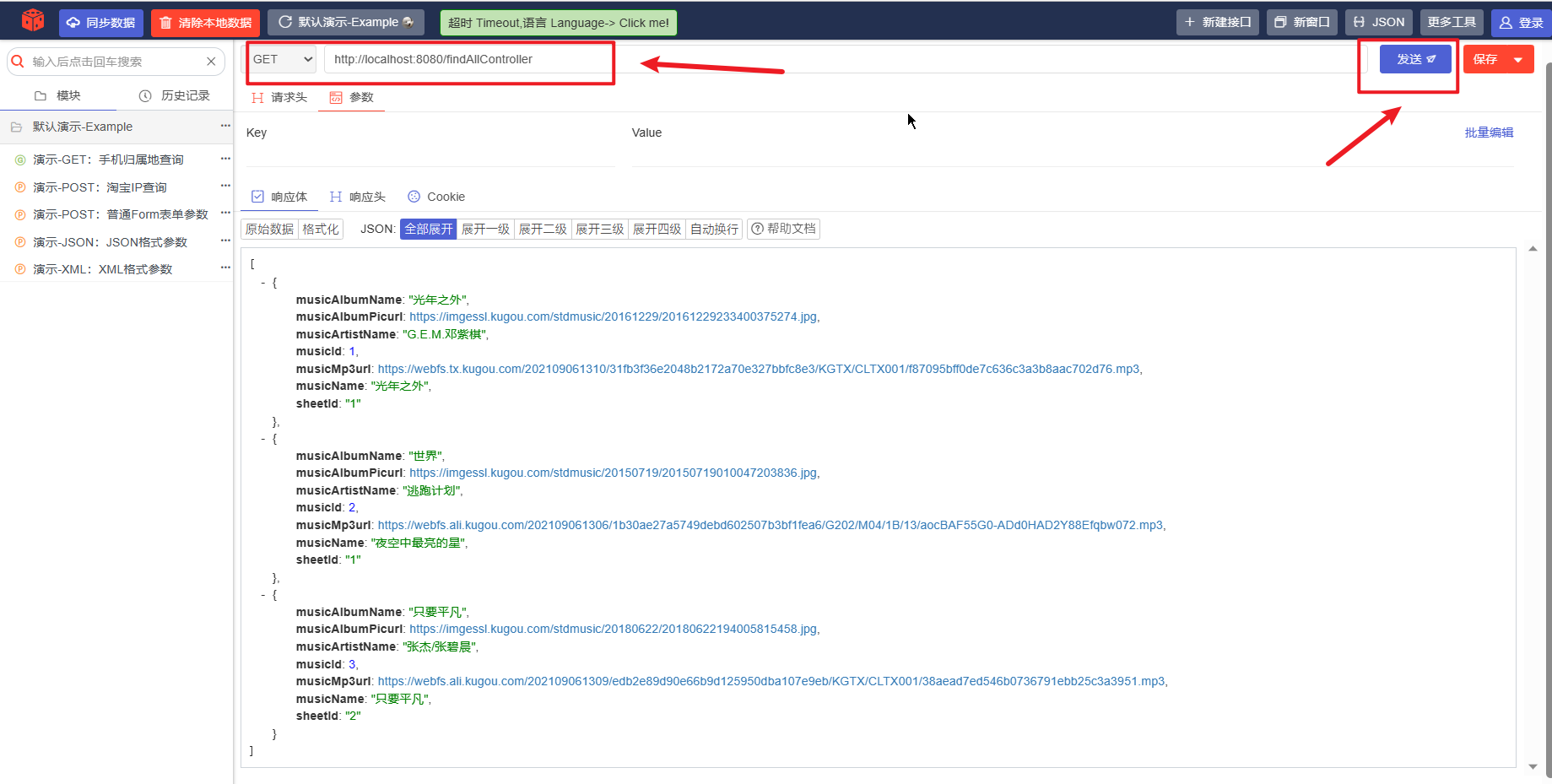1552x784 pixels.
Task: Clear the search box with X icon
Action: pyautogui.click(x=211, y=62)
